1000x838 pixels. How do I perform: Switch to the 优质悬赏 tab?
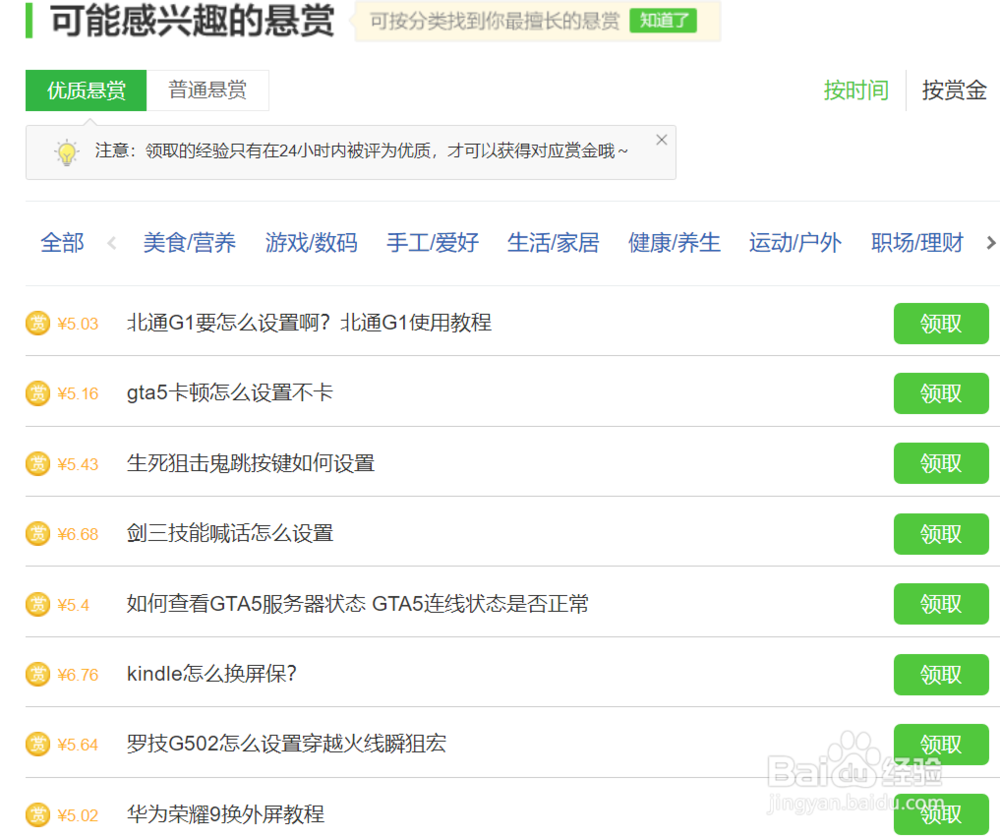tap(85, 90)
